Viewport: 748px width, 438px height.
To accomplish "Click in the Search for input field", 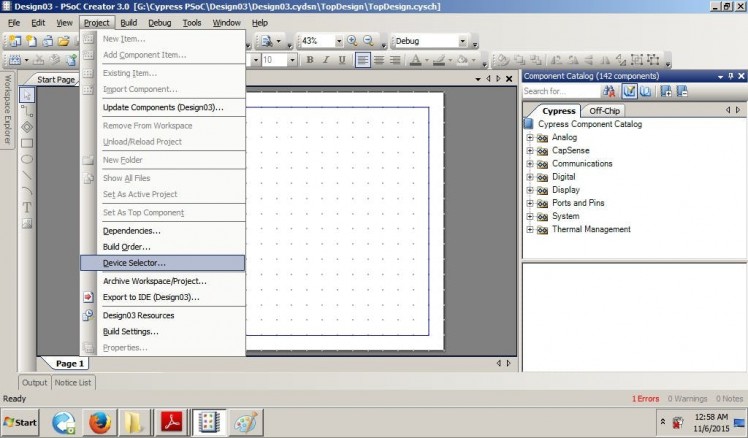I will [x=561, y=91].
